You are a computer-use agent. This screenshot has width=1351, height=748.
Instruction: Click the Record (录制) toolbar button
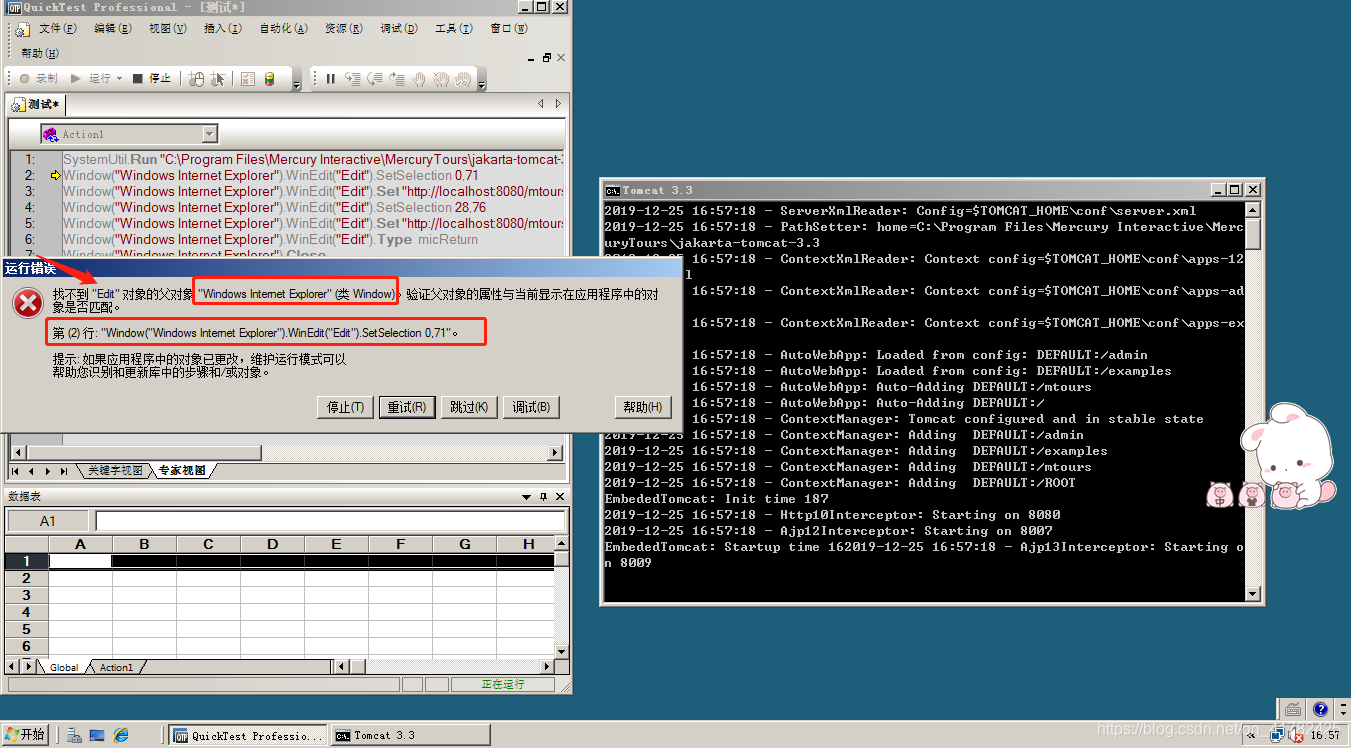click(x=38, y=79)
